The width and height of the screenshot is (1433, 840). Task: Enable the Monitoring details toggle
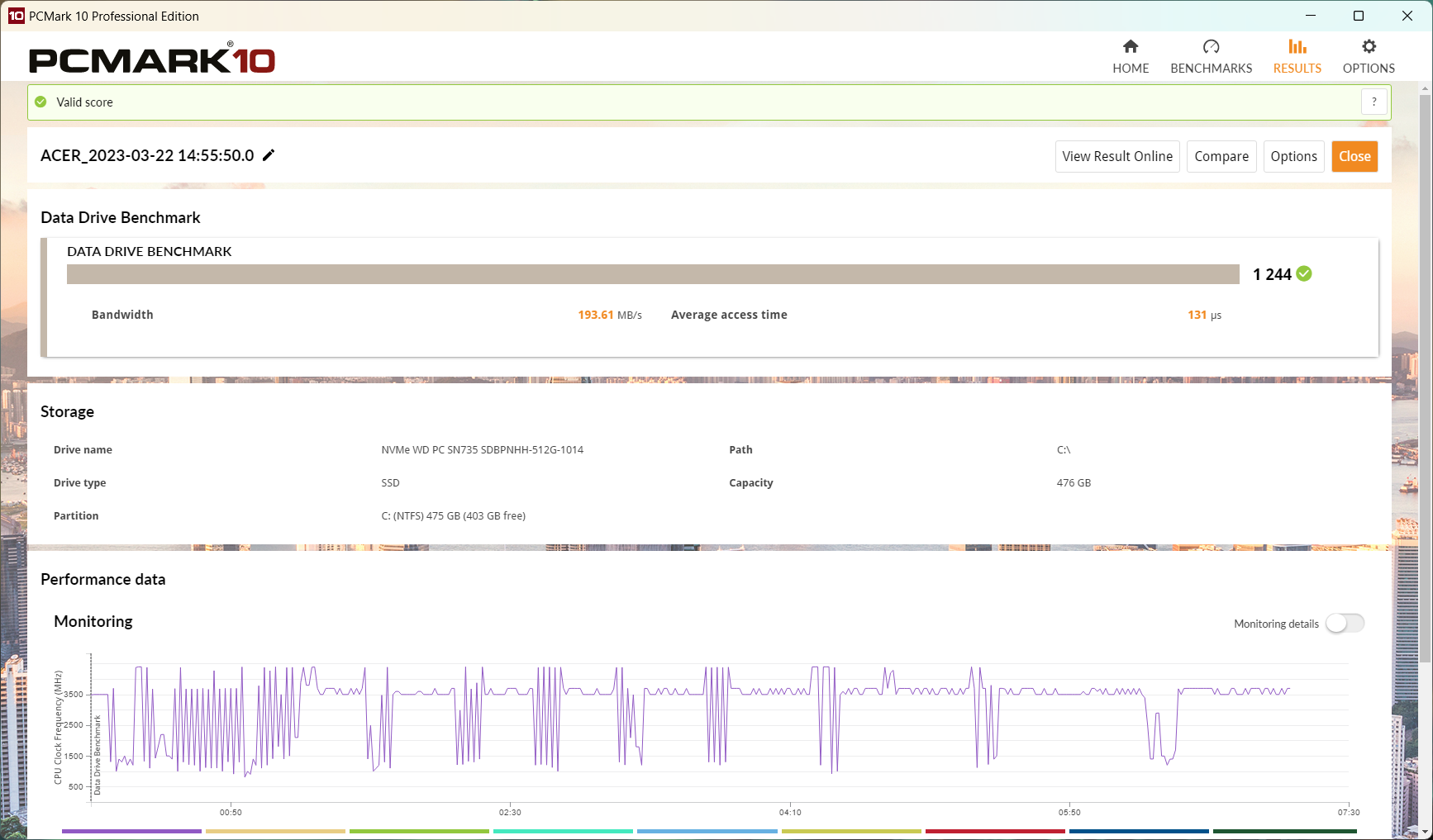pyautogui.click(x=1345, y=624)
